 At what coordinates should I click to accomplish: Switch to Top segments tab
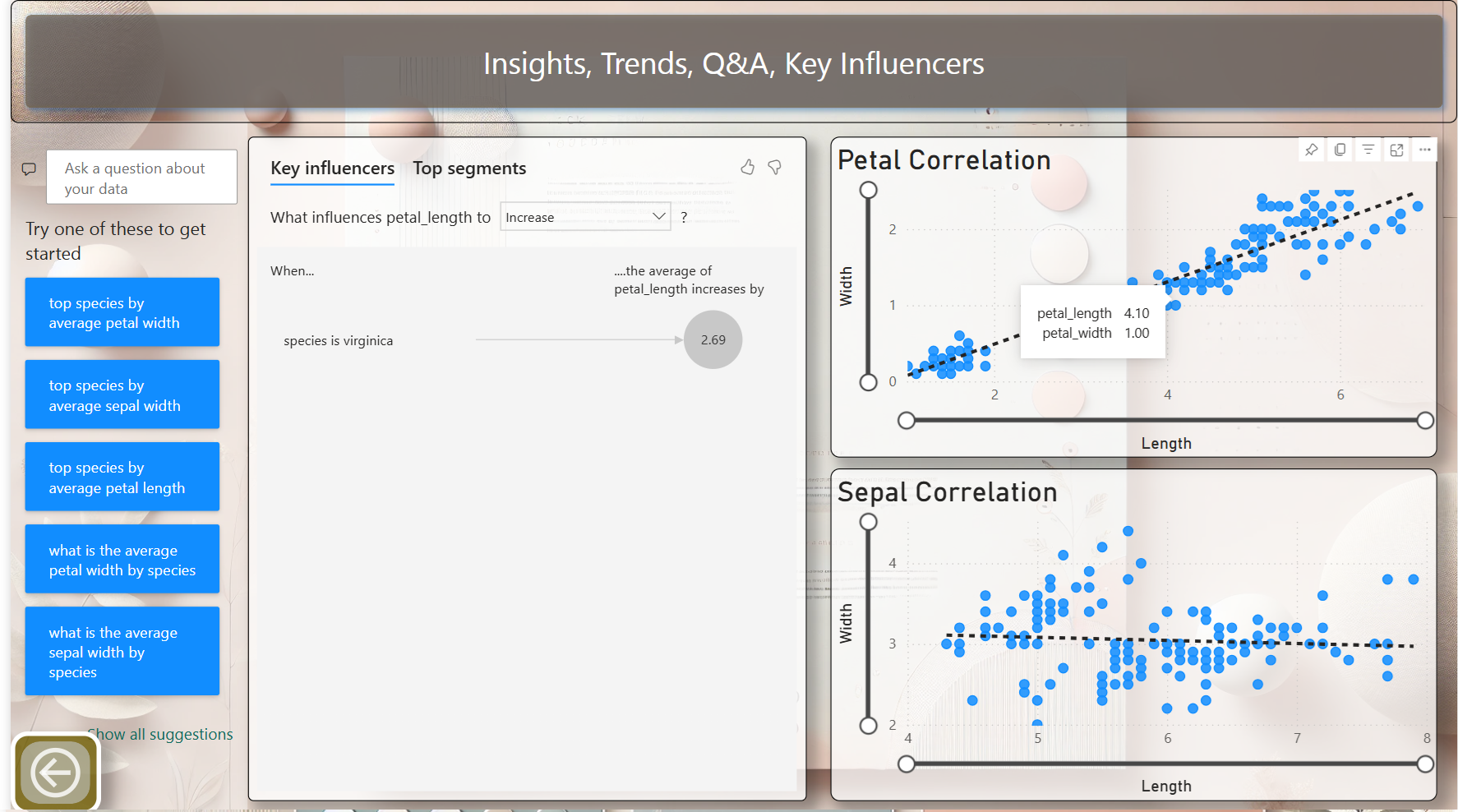pyautogui.click(x=469, y=168)
